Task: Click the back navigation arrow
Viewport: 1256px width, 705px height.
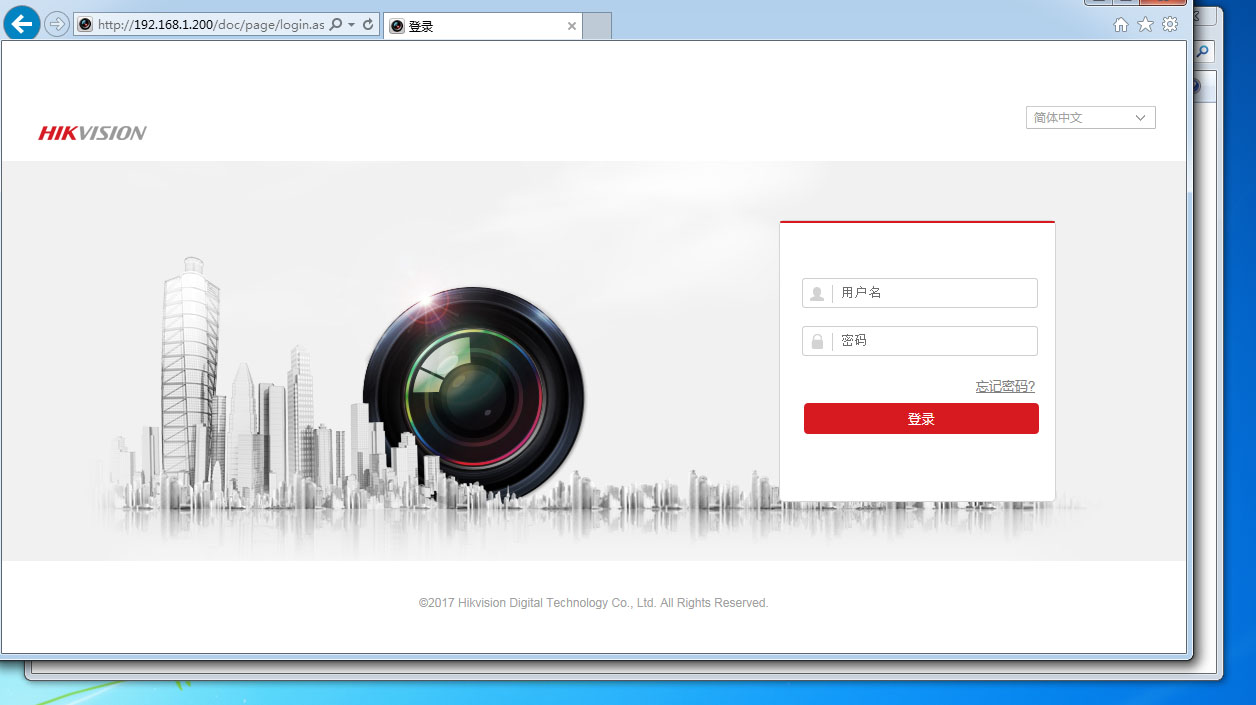Action: (x=21, y=22)
